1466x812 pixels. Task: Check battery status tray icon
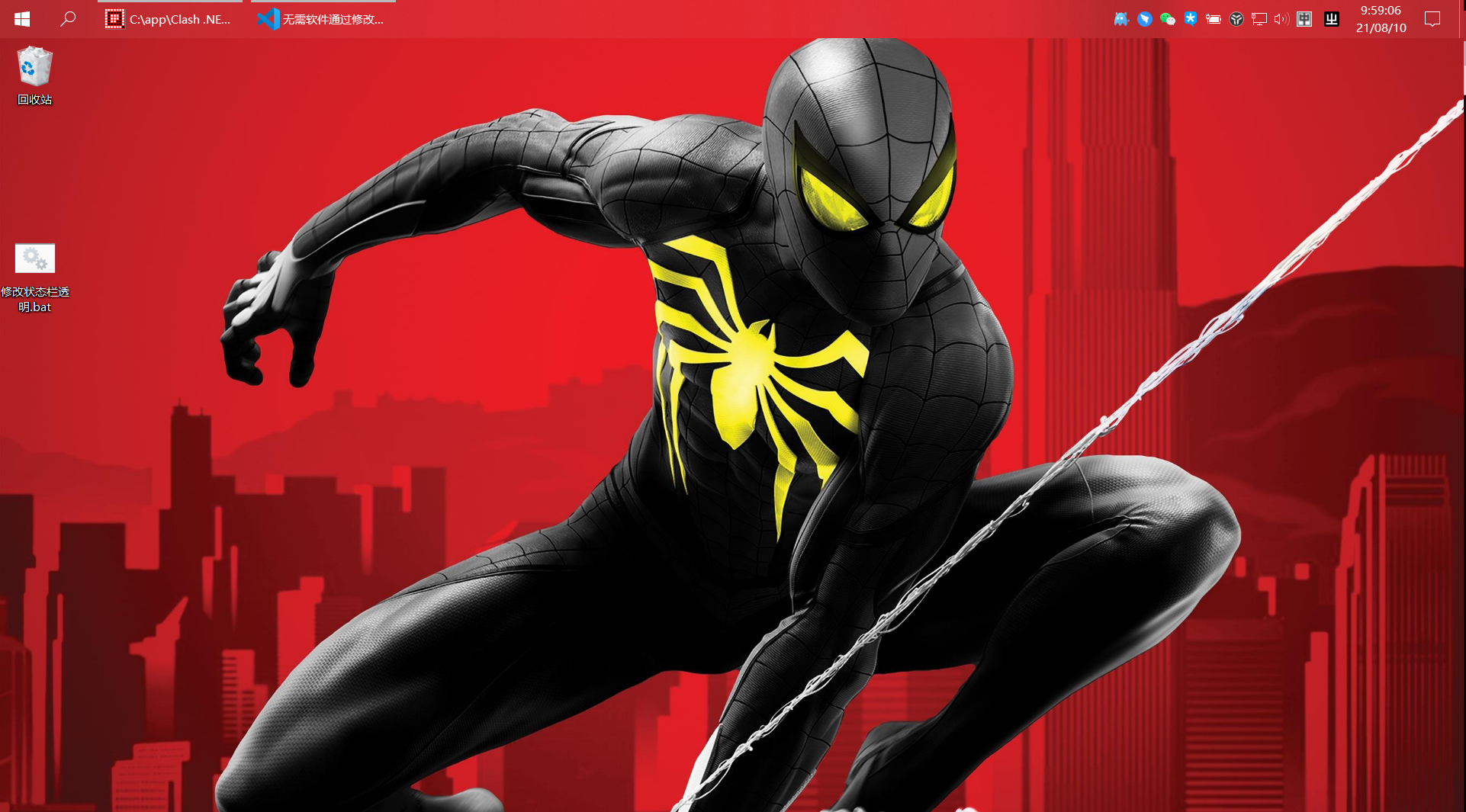[x=1213, y=19]
